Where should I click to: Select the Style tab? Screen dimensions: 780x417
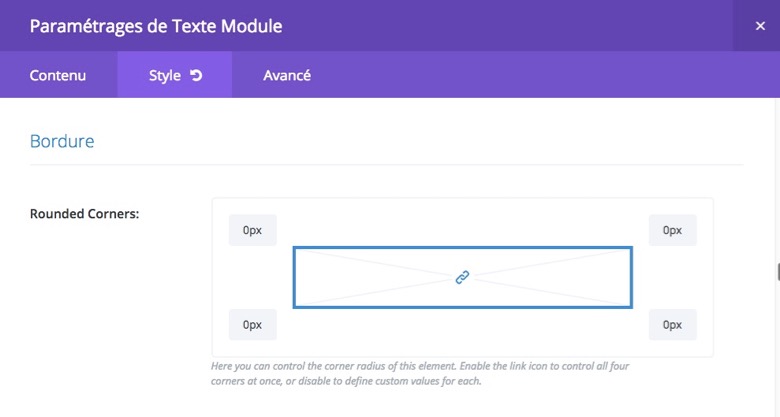[x=175, y=75]
